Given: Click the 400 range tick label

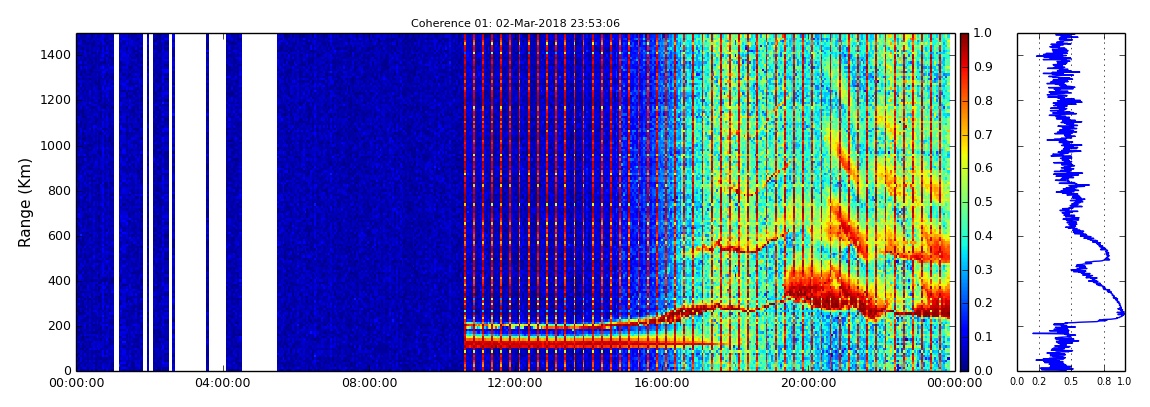Looking at the screenshot, I should click(57, 280).
